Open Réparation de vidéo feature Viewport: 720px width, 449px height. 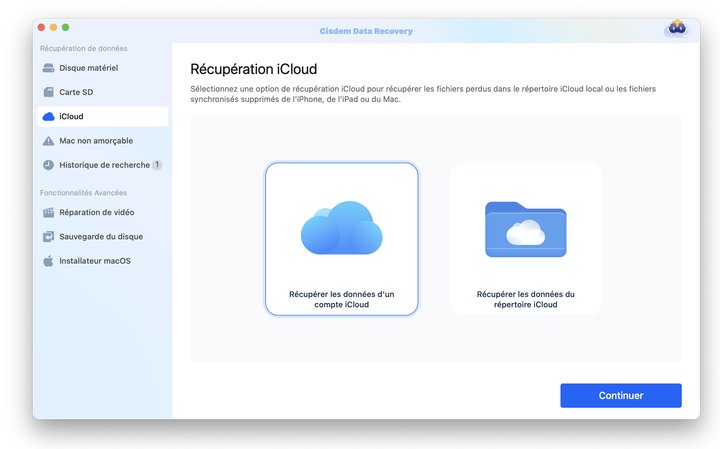(102, 213)
